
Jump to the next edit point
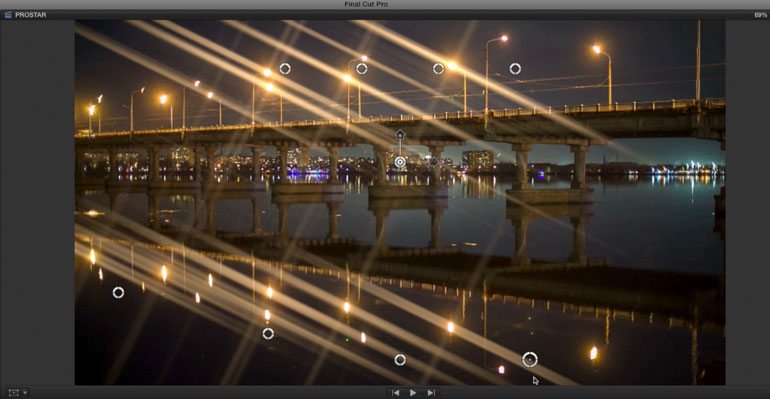click(431, 393)
